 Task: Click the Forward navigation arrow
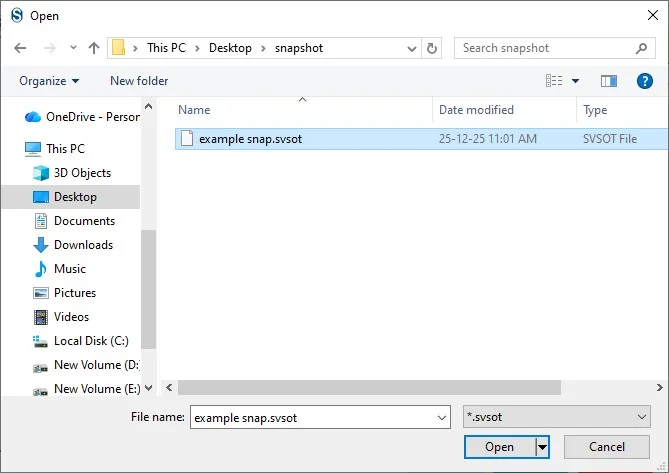point(50,48)
